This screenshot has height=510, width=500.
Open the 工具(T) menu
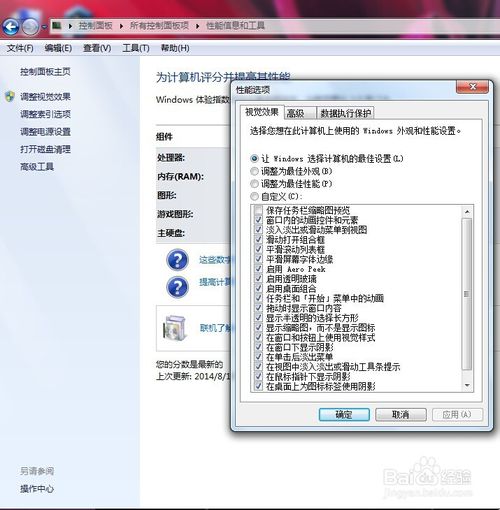(136, 48)
